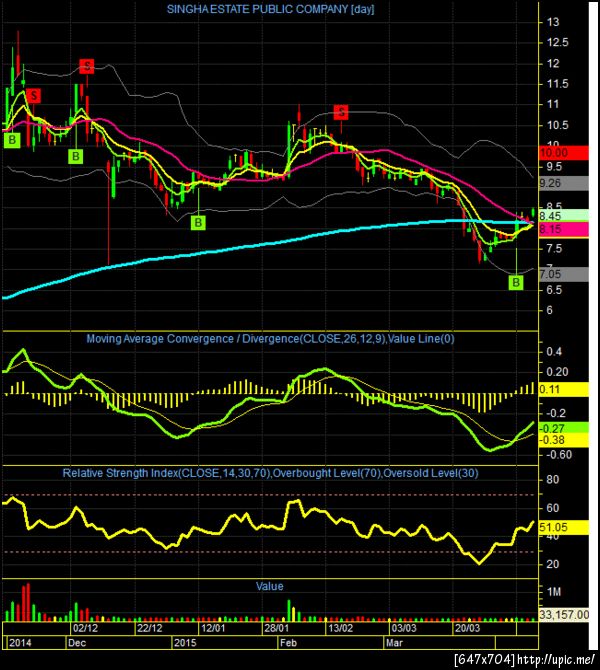Click the B buy marker above the 02/12 date

coord(76,156)
